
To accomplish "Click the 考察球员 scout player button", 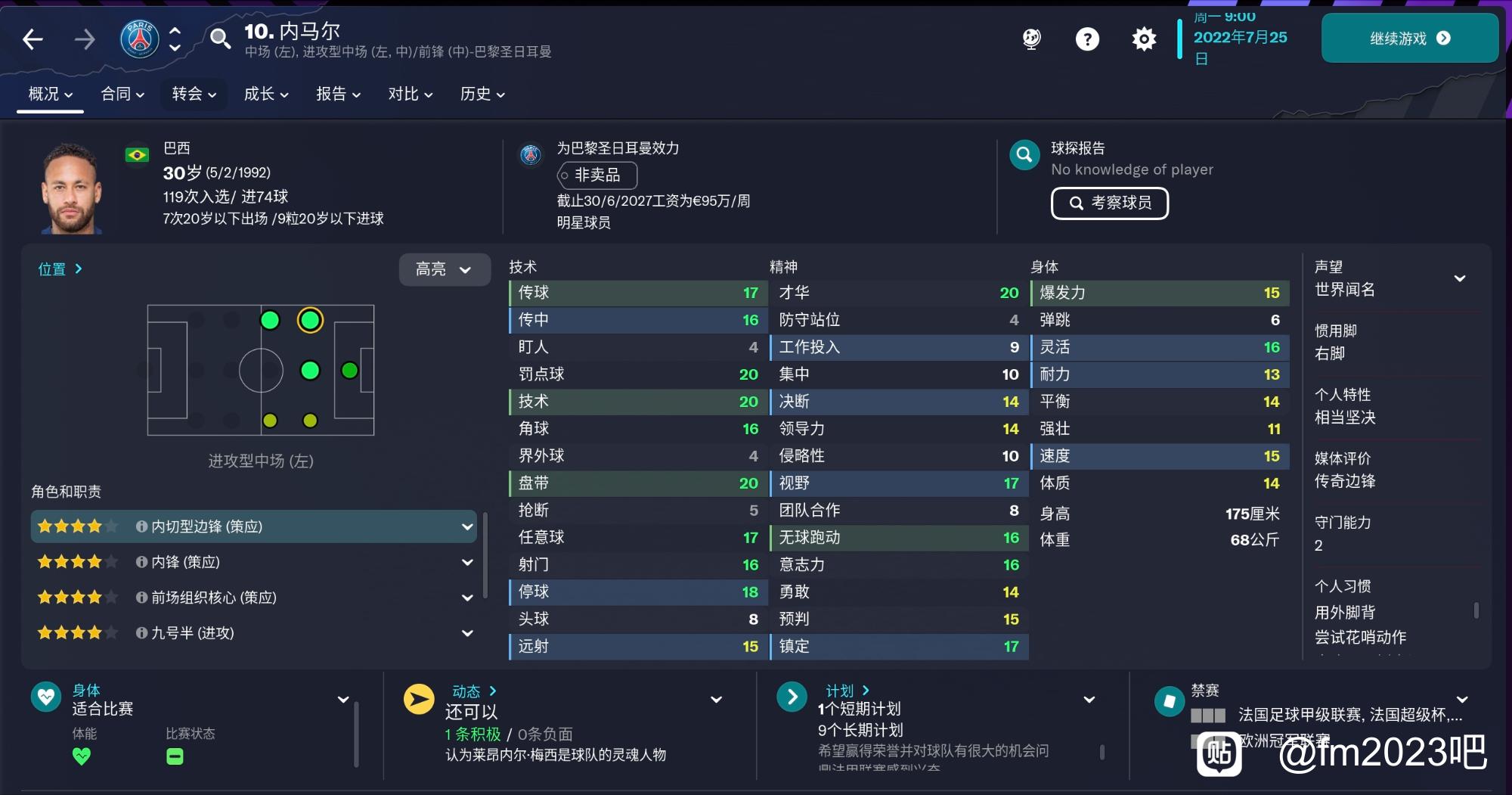I will (1110, 203).
